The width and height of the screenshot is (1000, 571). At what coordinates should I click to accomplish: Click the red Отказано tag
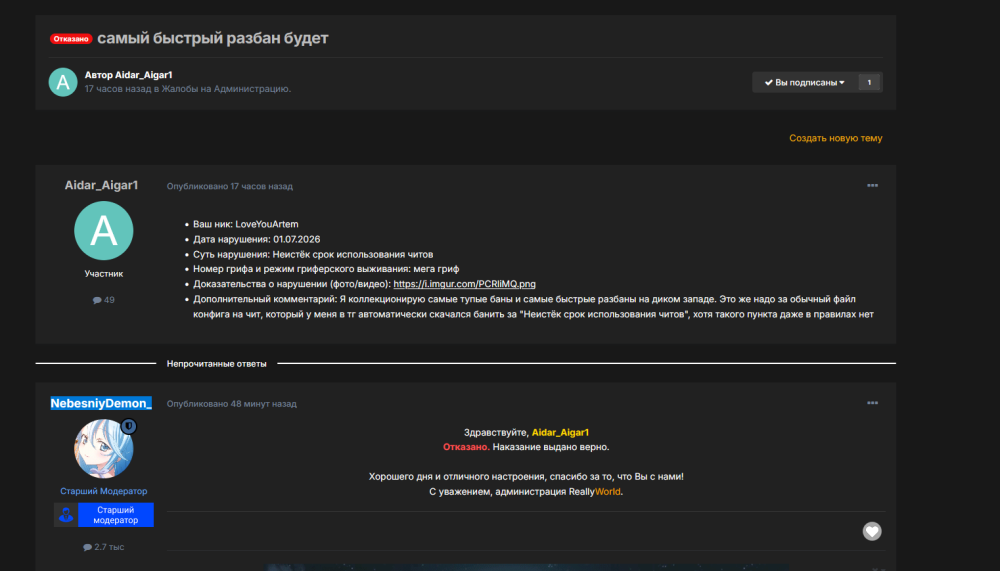(x=71, y=39)
